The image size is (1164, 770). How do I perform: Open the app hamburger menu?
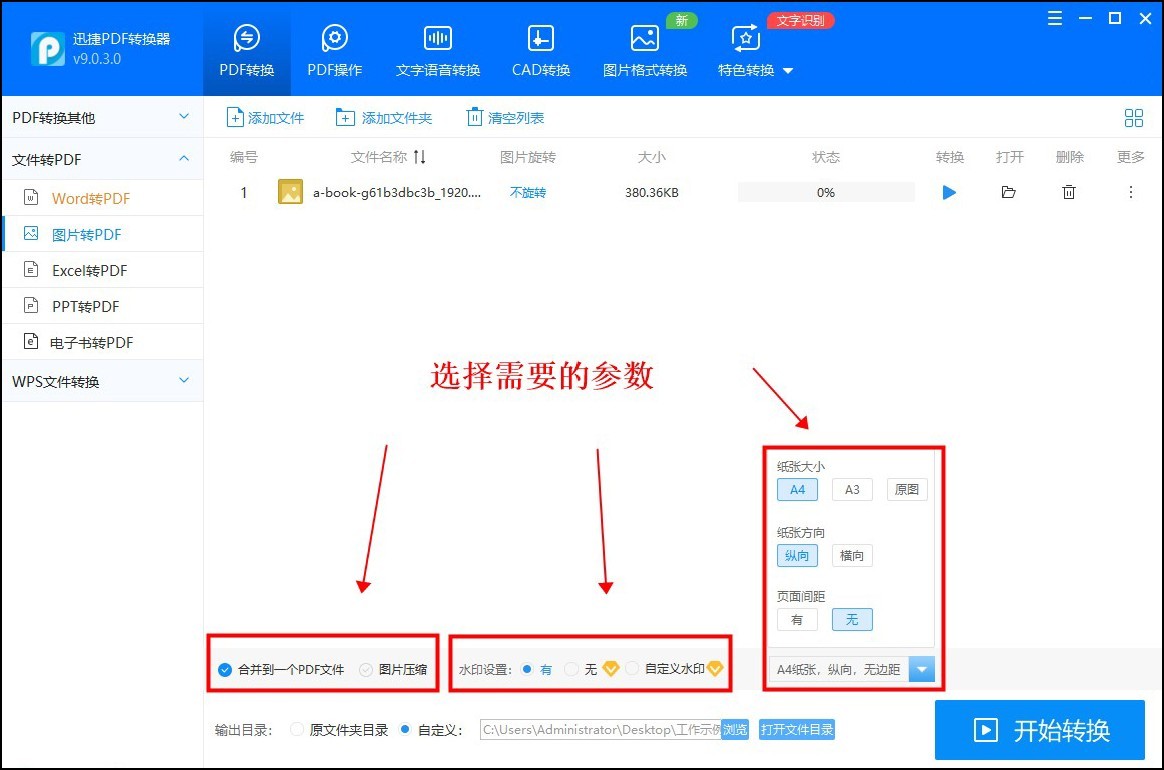[1054, 17]
